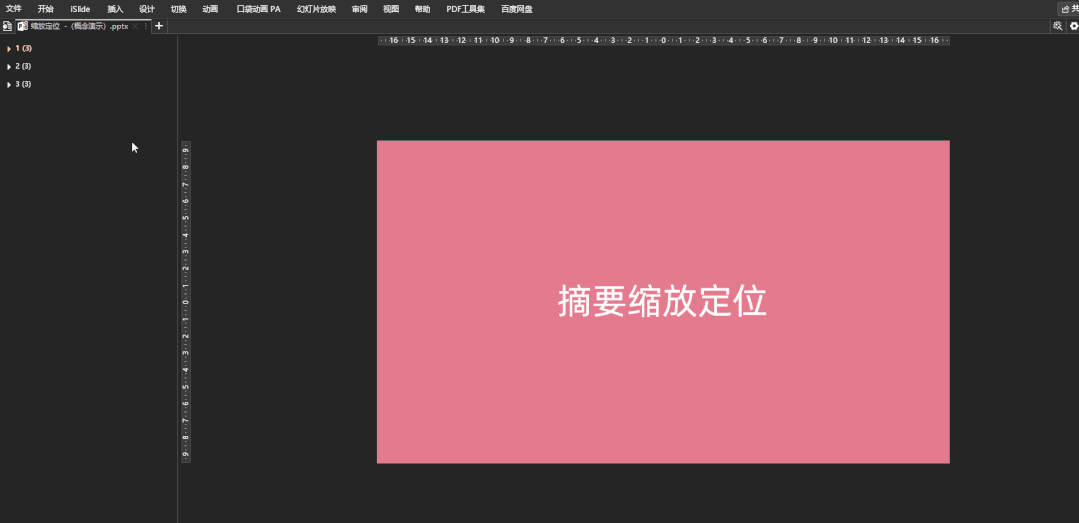Switch to the 插入 tab
Image resolution: width=1079 pixels, height=523 pixels.
(x=115, y=9)
